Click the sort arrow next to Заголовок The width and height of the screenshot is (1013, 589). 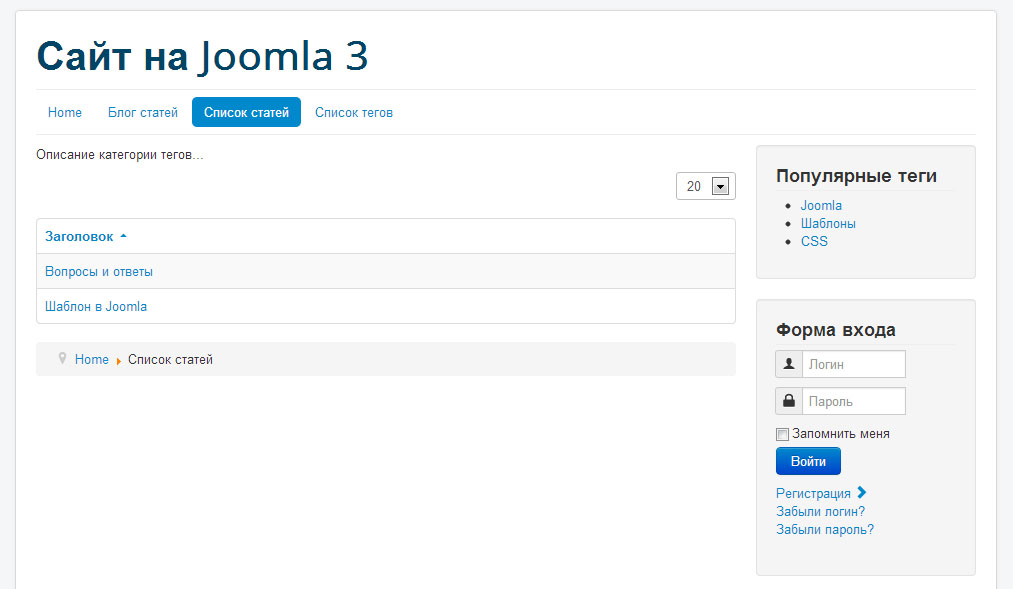coord(123,237)
